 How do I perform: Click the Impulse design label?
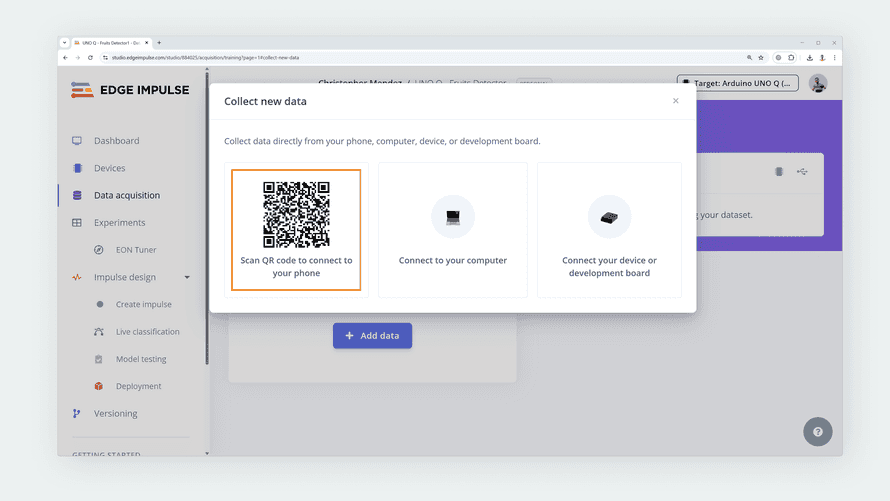click(x=125, y=277)
